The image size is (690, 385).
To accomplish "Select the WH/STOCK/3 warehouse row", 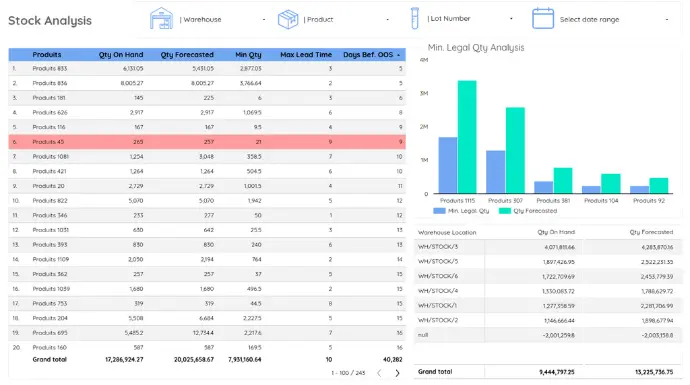I will point(548,247).
